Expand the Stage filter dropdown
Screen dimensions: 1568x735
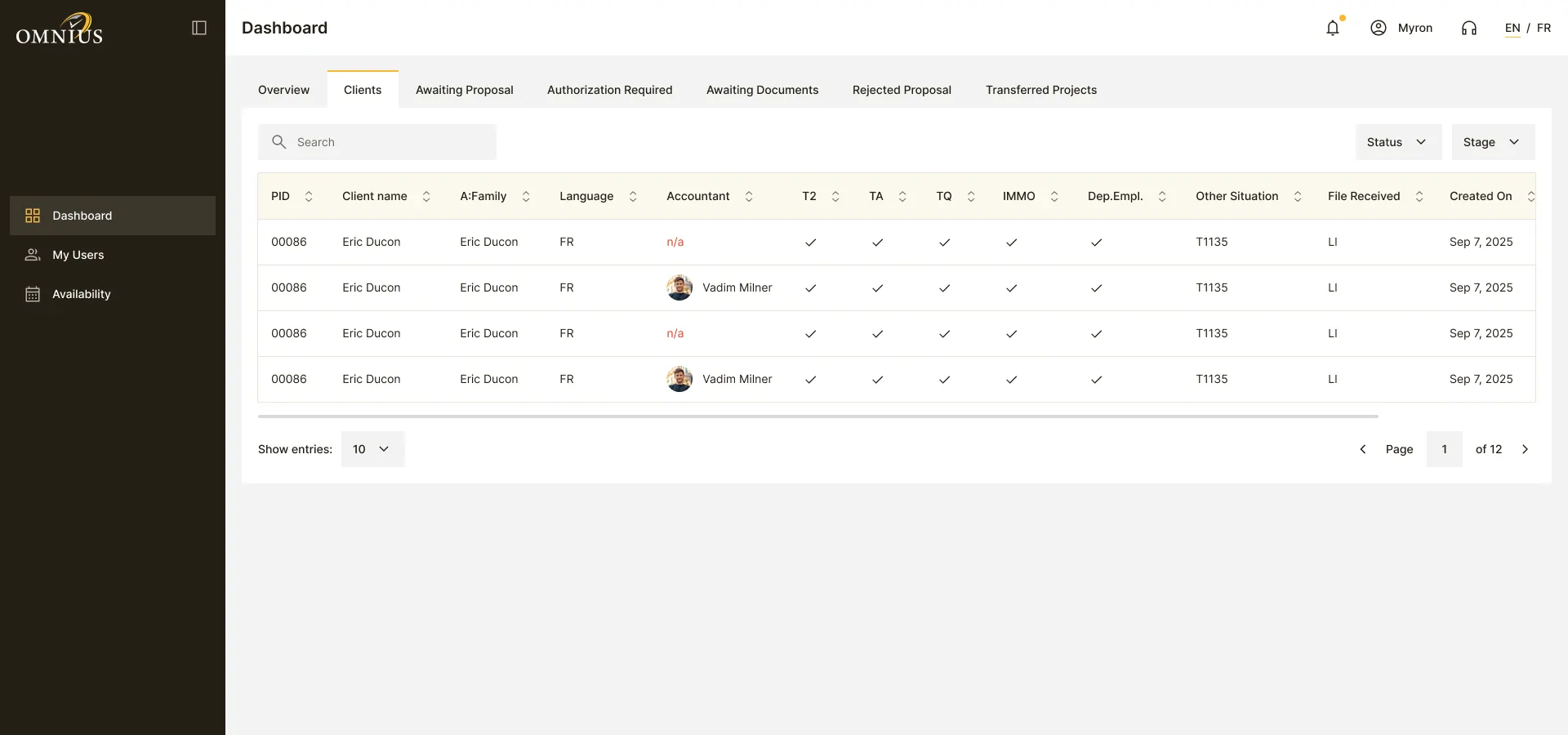point(1494,142)
